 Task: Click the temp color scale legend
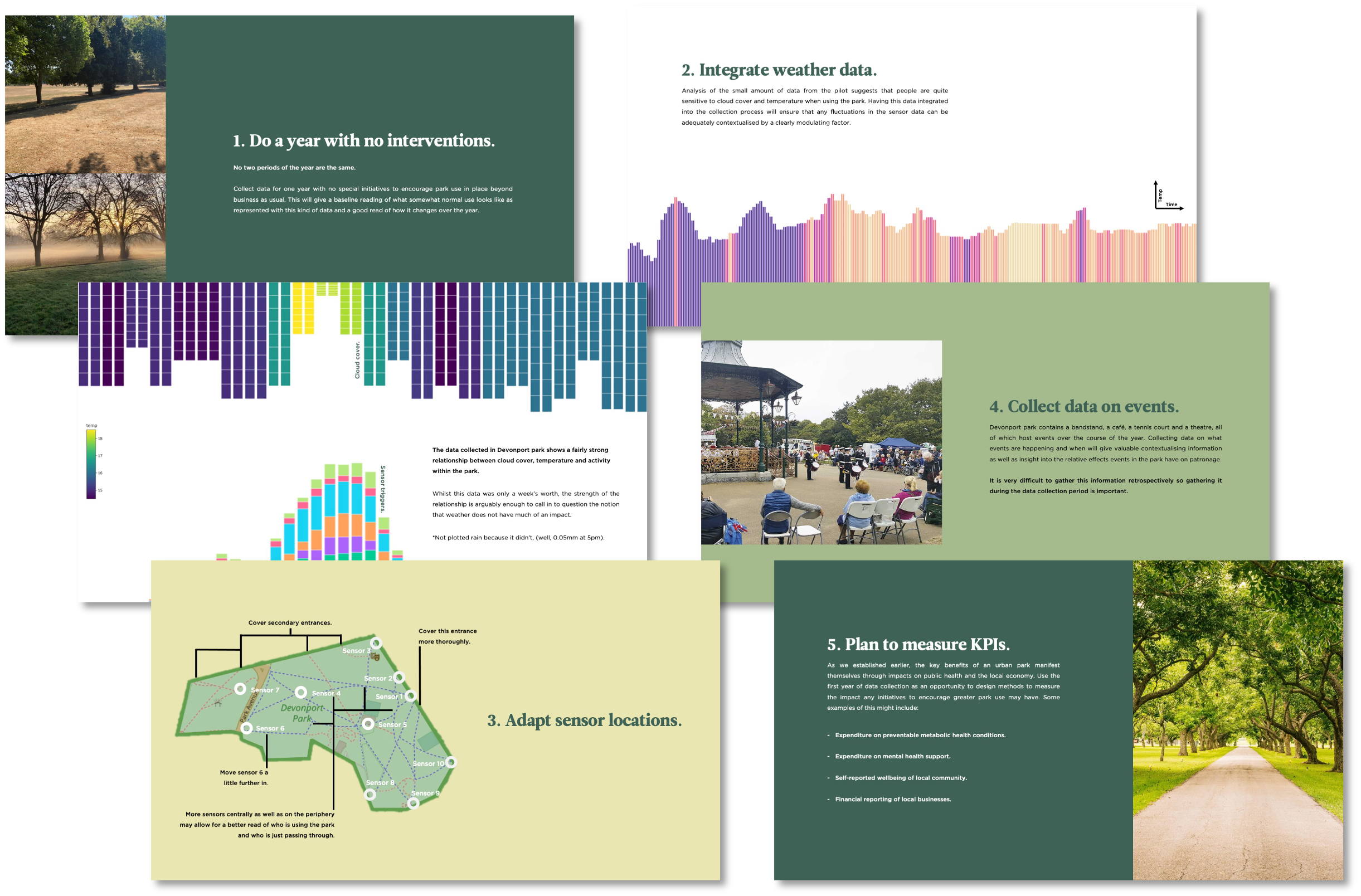pos(91,464)
